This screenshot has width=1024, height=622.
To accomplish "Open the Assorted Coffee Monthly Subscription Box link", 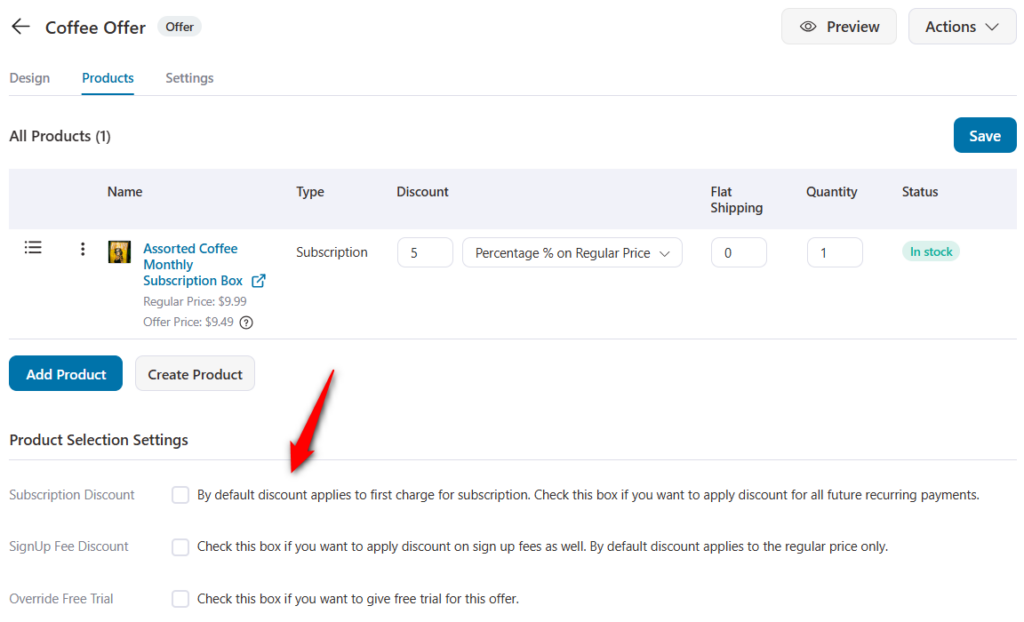I will coord(193,265).
